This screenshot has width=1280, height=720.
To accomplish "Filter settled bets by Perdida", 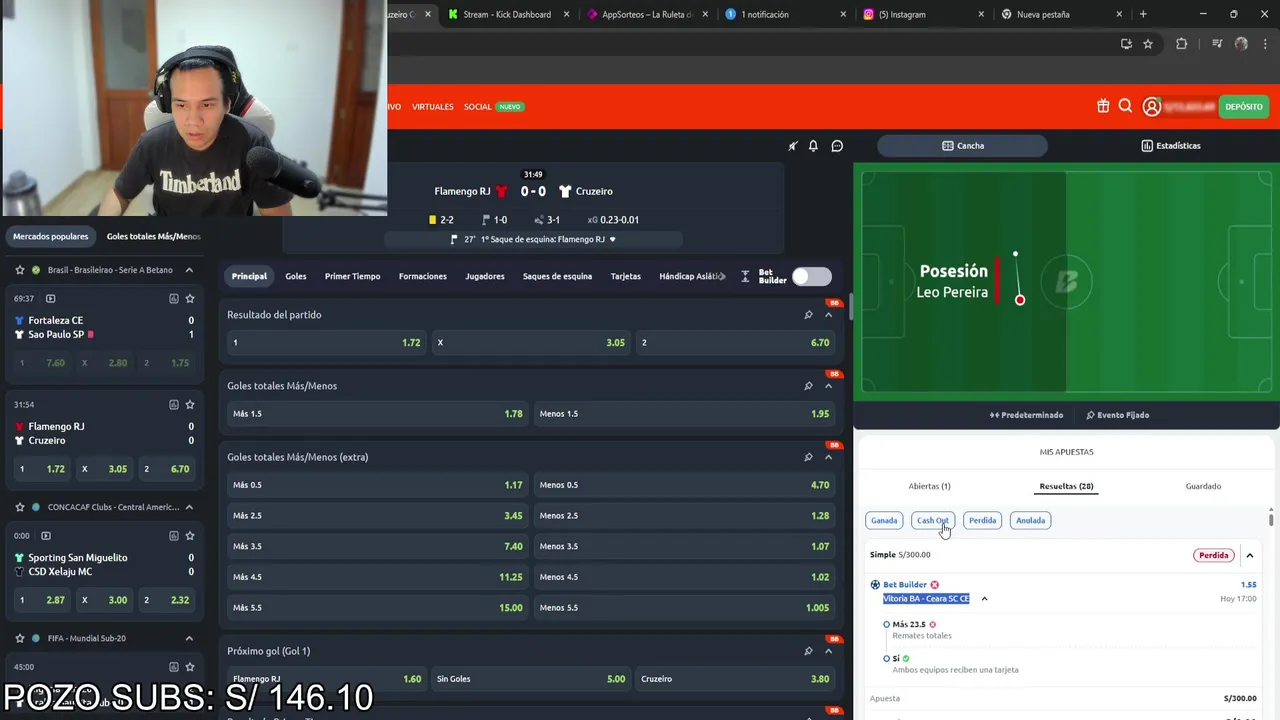I will [x=982, y=520].
